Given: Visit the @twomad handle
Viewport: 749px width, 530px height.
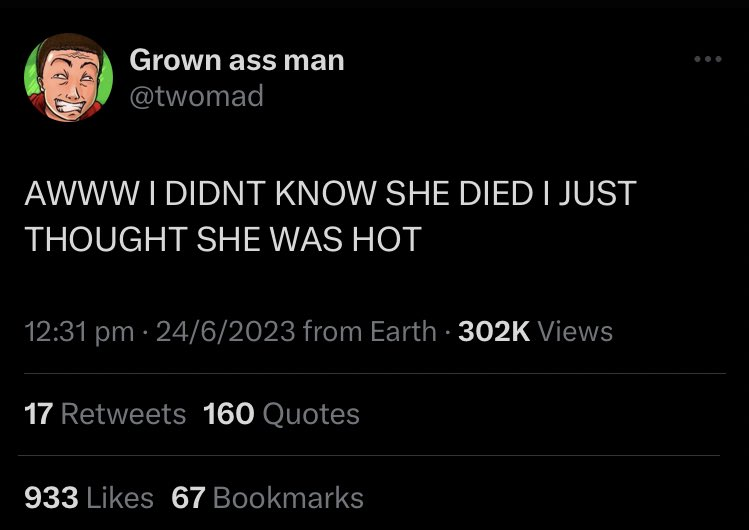Looking at the screenshot, I should pos(196,96).
